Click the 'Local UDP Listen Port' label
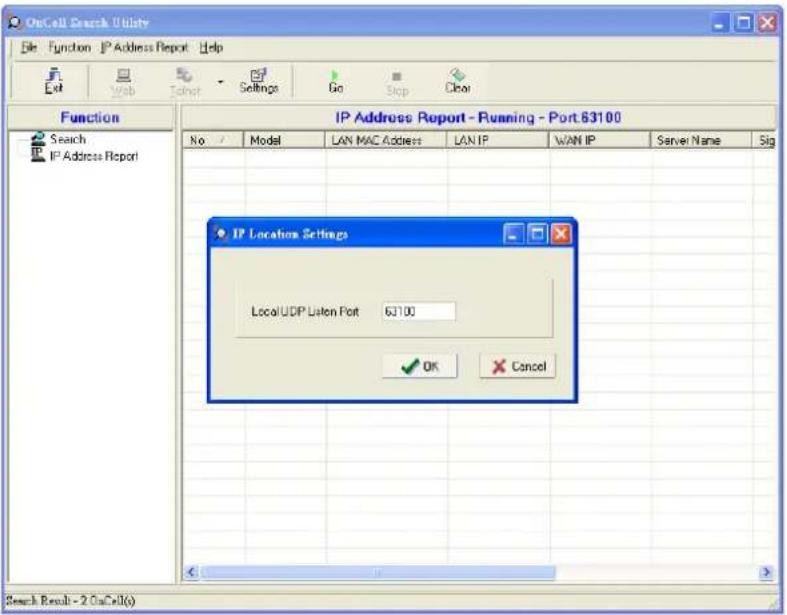The height and width of the screenshot is (615, 787). (305, 311)
